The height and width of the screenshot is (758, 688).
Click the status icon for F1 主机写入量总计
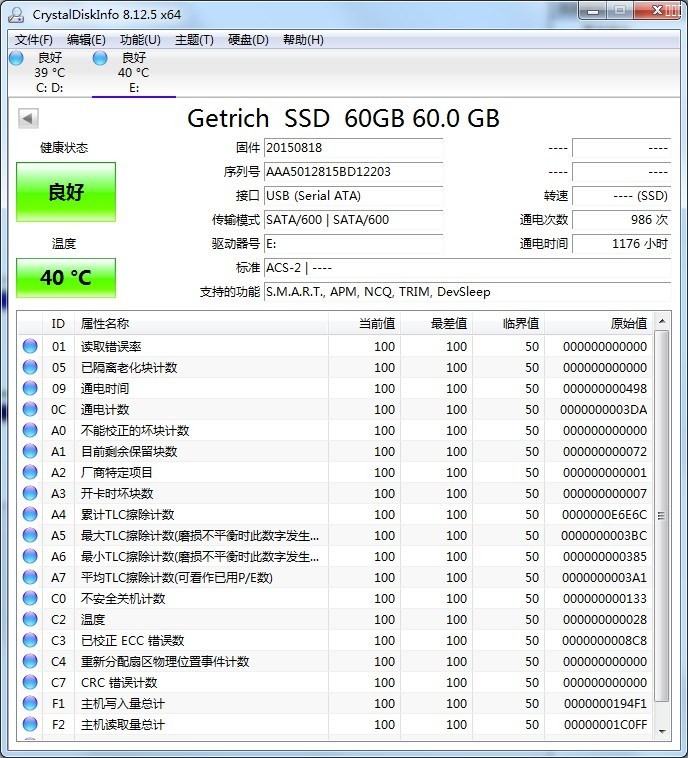[30, 703]
